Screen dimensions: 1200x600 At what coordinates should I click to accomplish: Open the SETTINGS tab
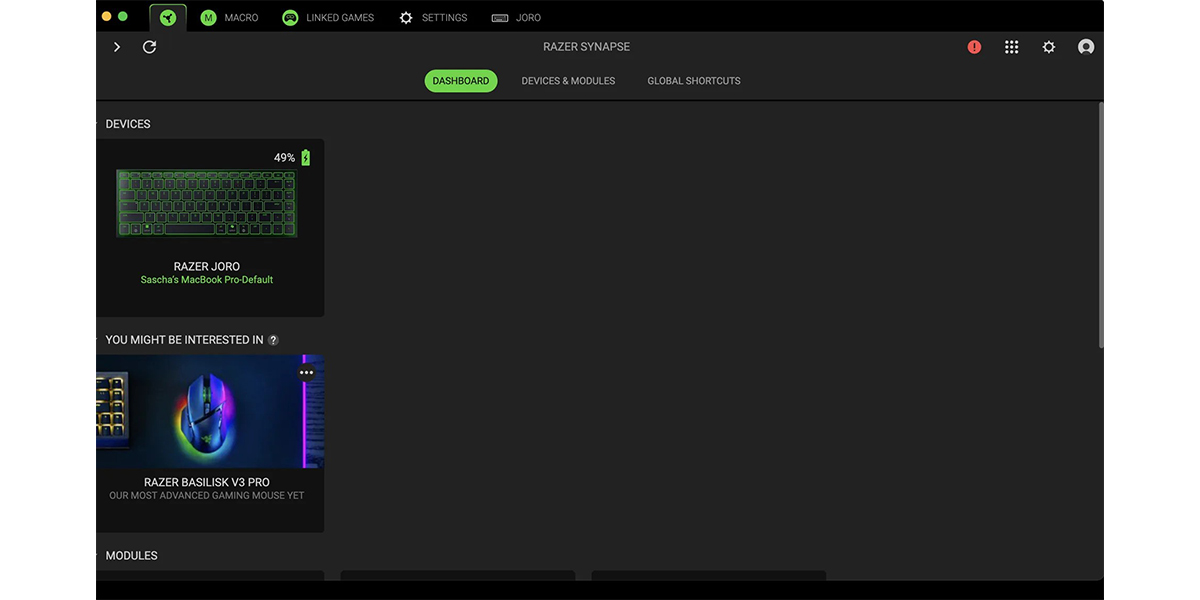[433, 18]
